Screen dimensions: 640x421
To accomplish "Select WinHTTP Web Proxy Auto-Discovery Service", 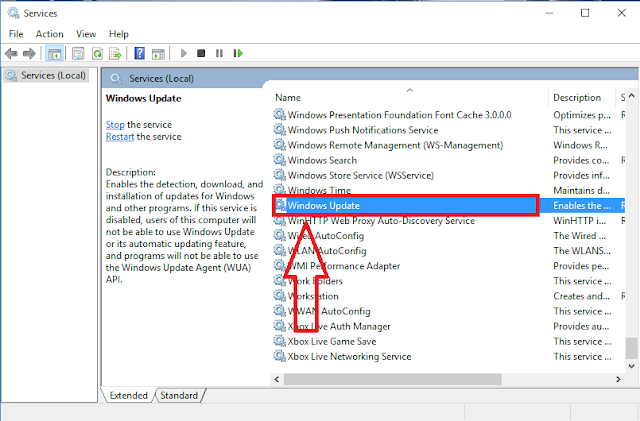I will (381, 221).
